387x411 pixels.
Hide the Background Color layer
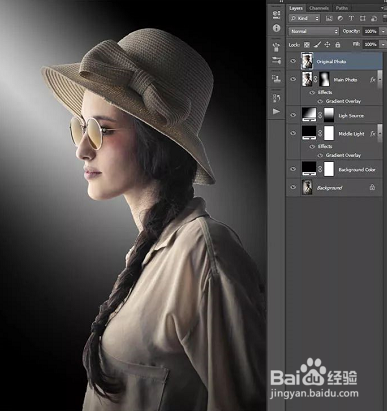click(293, 169)
